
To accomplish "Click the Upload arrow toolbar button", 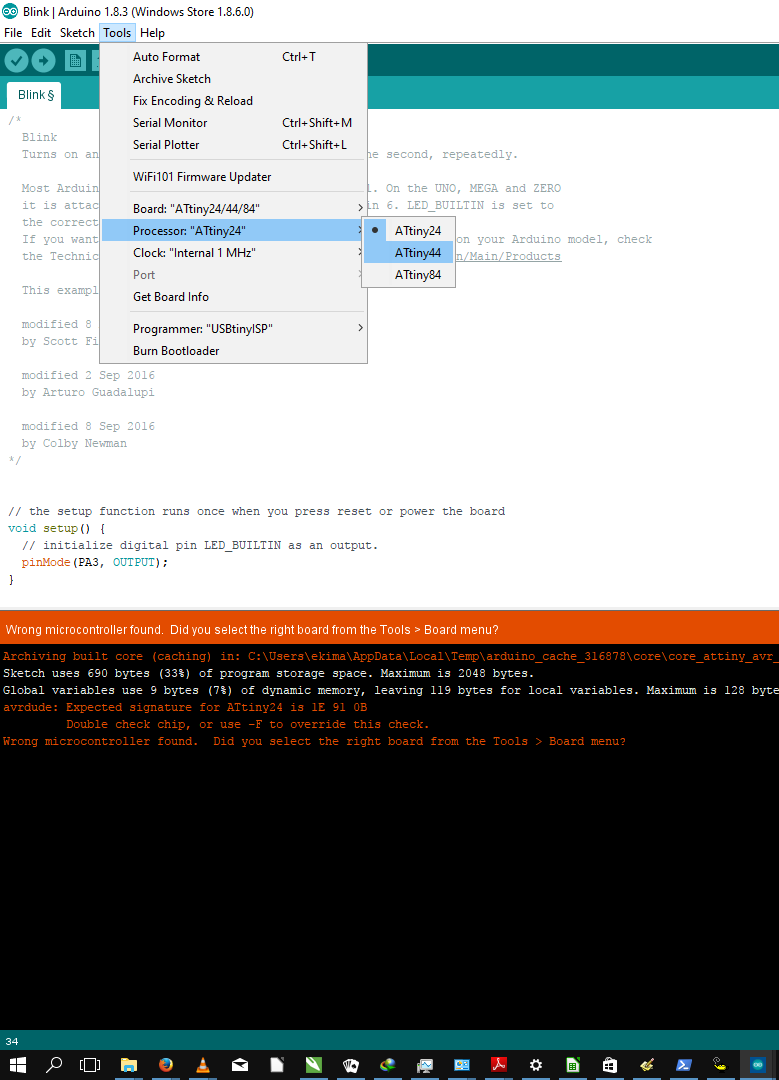I will (x=43, y=61).
